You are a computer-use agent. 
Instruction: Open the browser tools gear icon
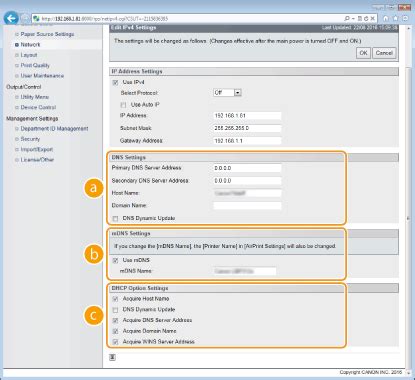click(405, 18)
